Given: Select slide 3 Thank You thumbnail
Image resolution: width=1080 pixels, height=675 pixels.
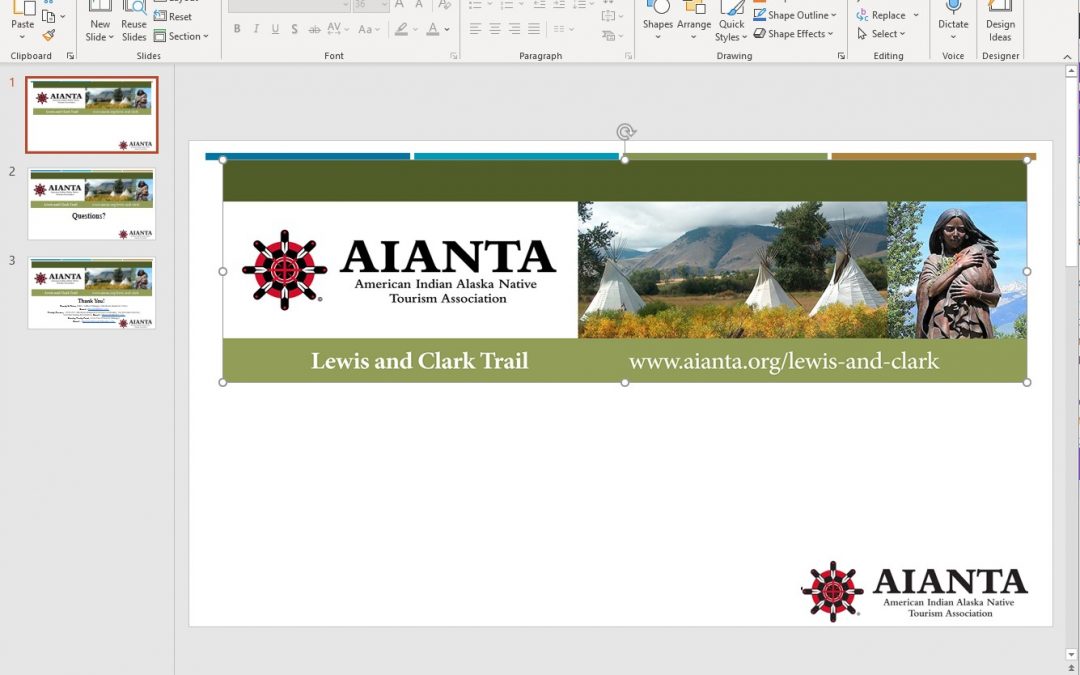Looking at the screenshot, I should [x=92, y=293].
